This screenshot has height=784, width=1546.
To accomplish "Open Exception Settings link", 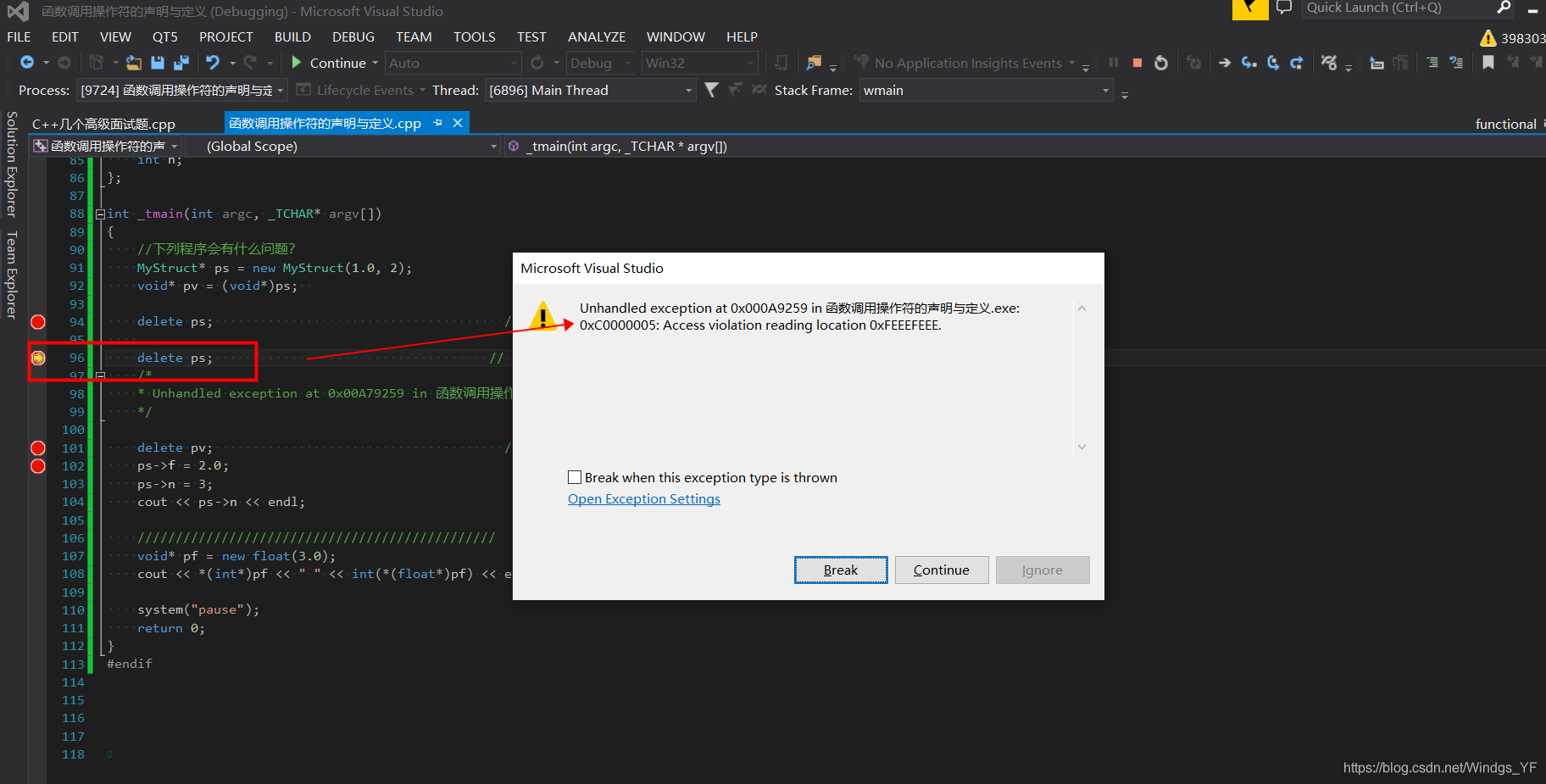I will [x=644, y=499].
